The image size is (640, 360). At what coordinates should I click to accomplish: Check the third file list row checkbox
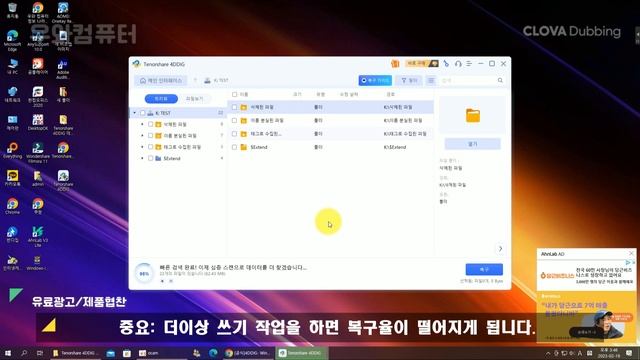[x=234, y=133]
